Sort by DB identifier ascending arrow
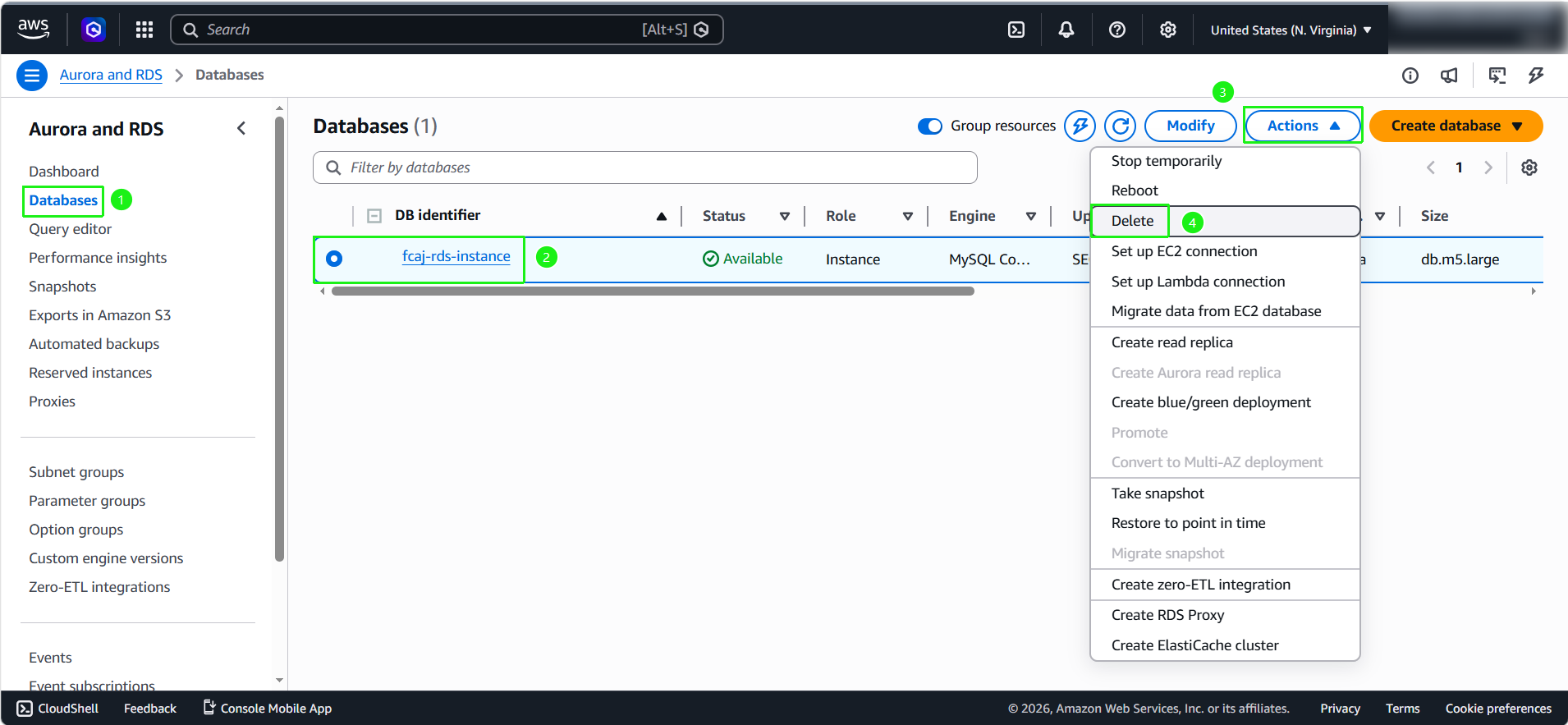Image resolution: width=1568 pixels, height=725 pixels. pyautogui.click(x=662, y=216)
